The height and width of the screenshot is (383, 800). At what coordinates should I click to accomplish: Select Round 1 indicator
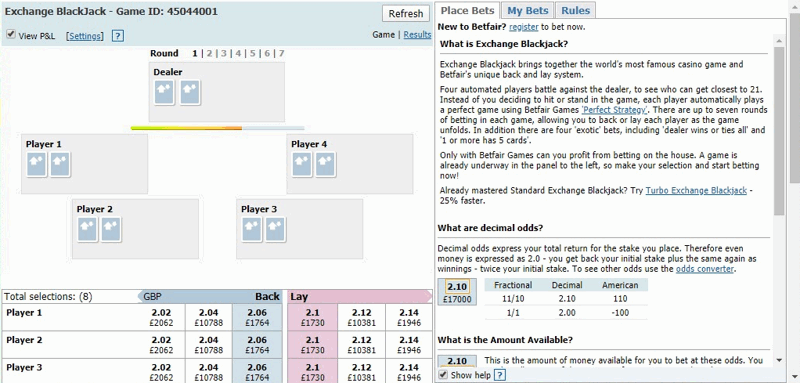(194, 53)
